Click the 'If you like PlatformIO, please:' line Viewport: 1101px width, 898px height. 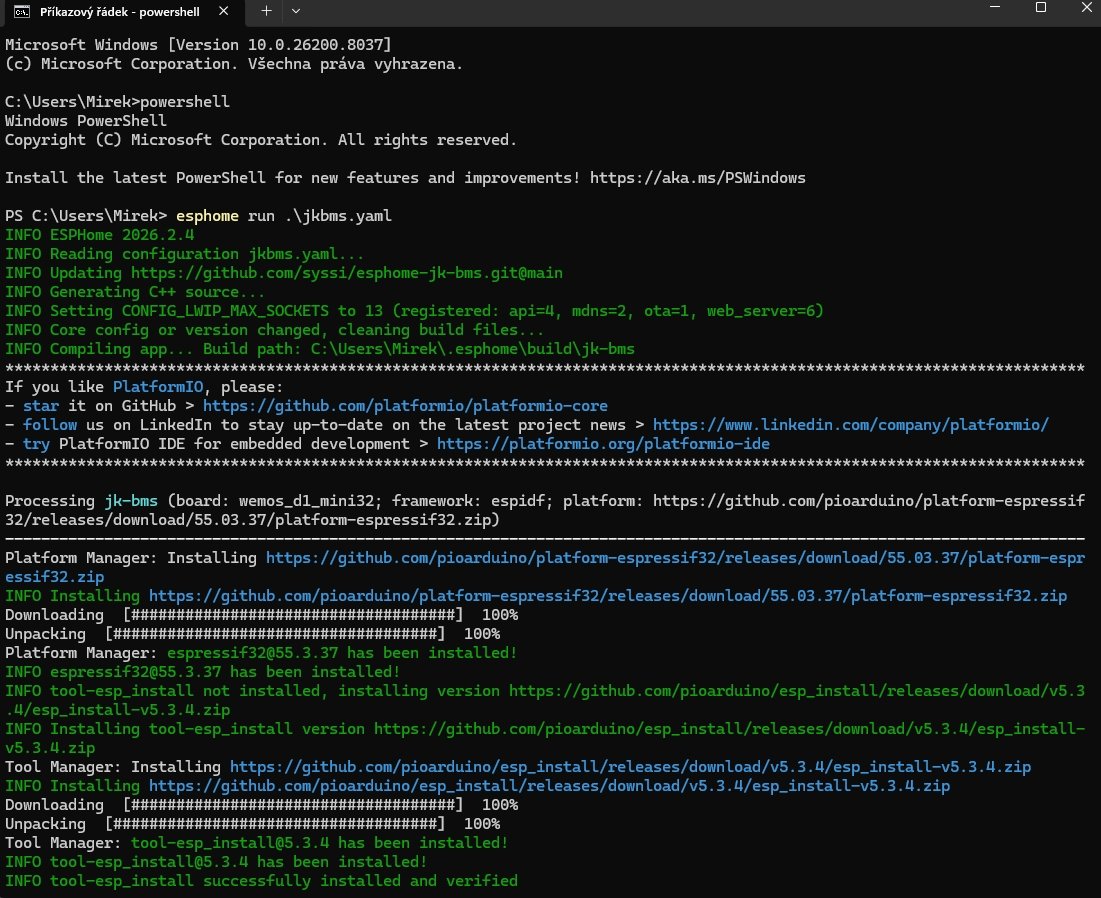(x=144, y=387)
